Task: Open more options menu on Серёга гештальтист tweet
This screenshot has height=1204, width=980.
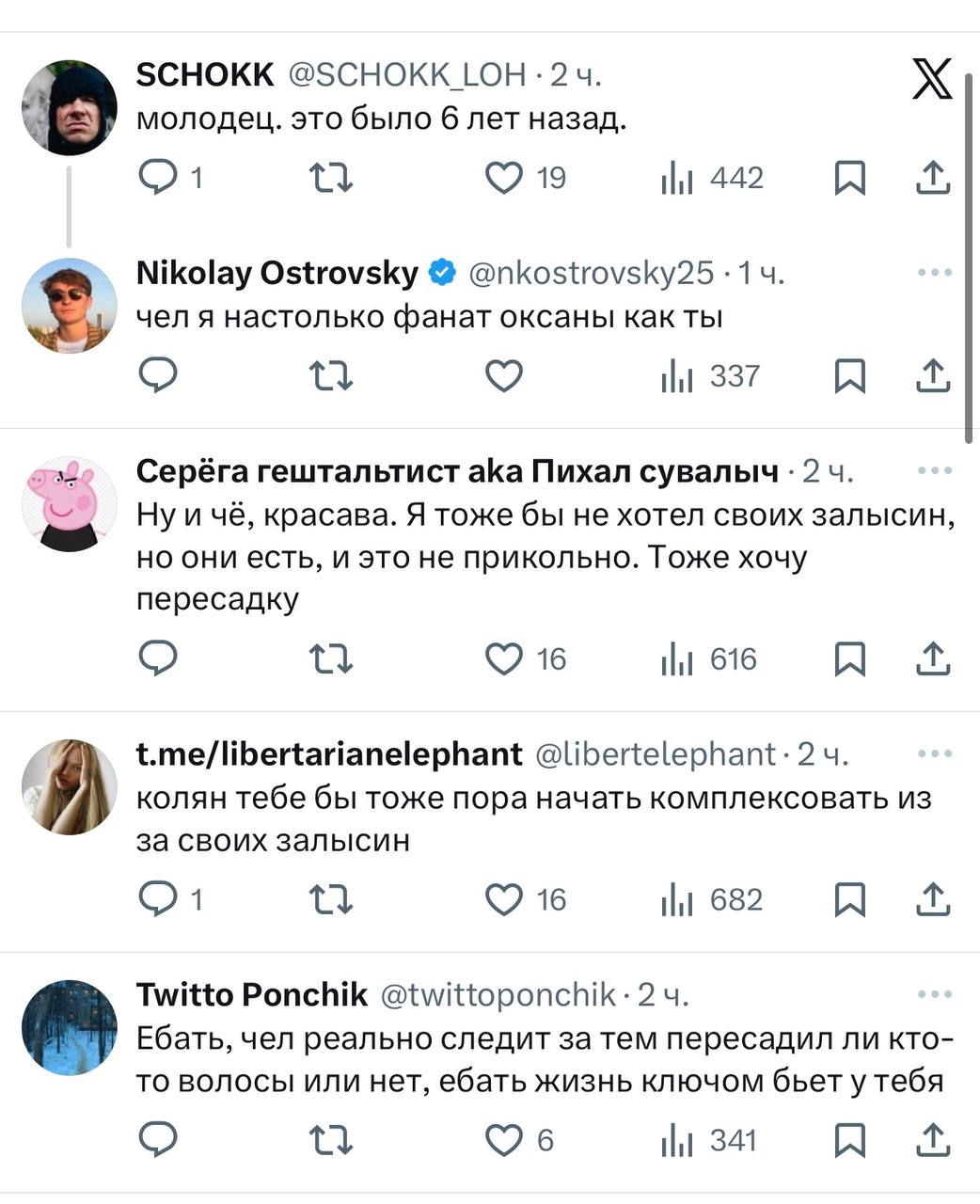Action: click(934, 470)
